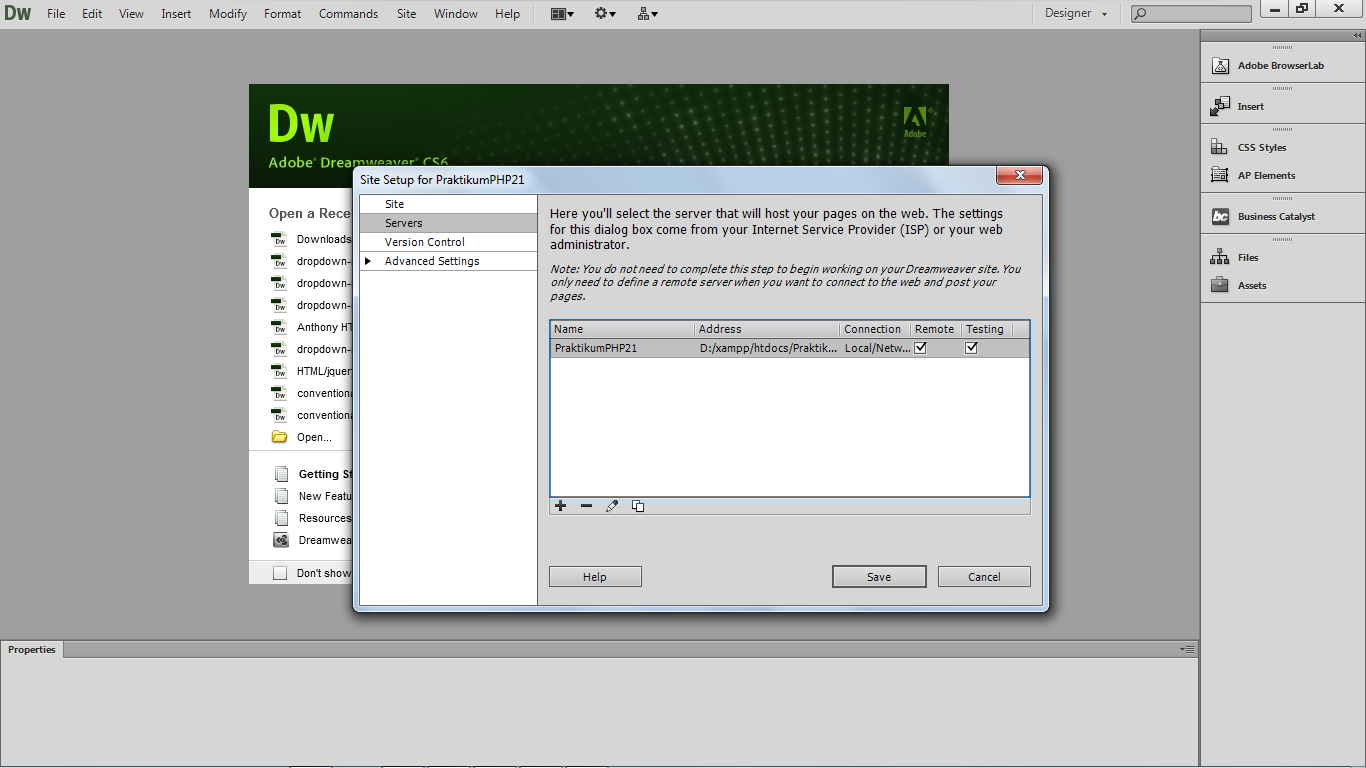This screenshot has height=768, width=1366.
Task: Delete the selected server with the minus icon
Action: [x=586, y=506]
